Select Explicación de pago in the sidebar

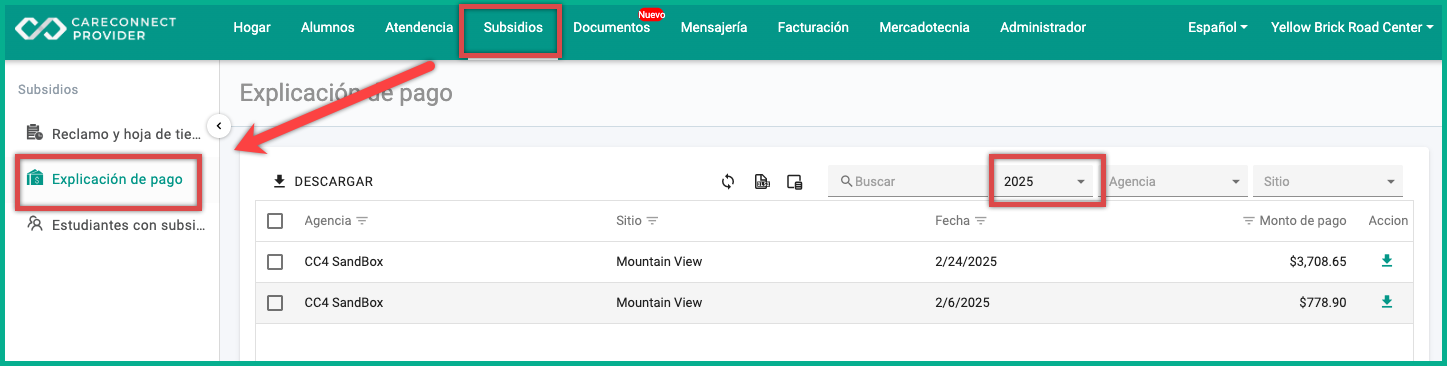(x=105, y=179)
